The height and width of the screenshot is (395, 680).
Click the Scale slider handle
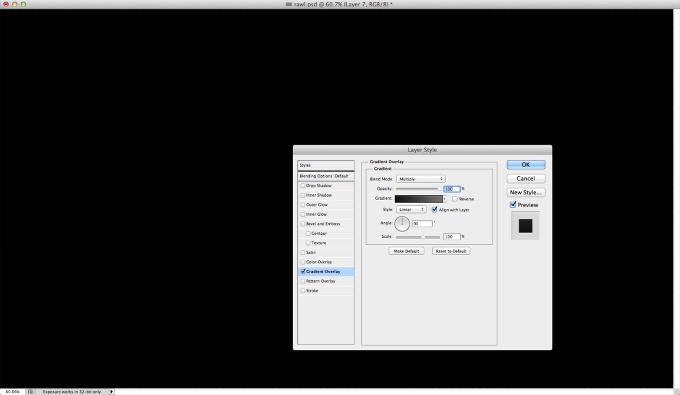point(423,237)
